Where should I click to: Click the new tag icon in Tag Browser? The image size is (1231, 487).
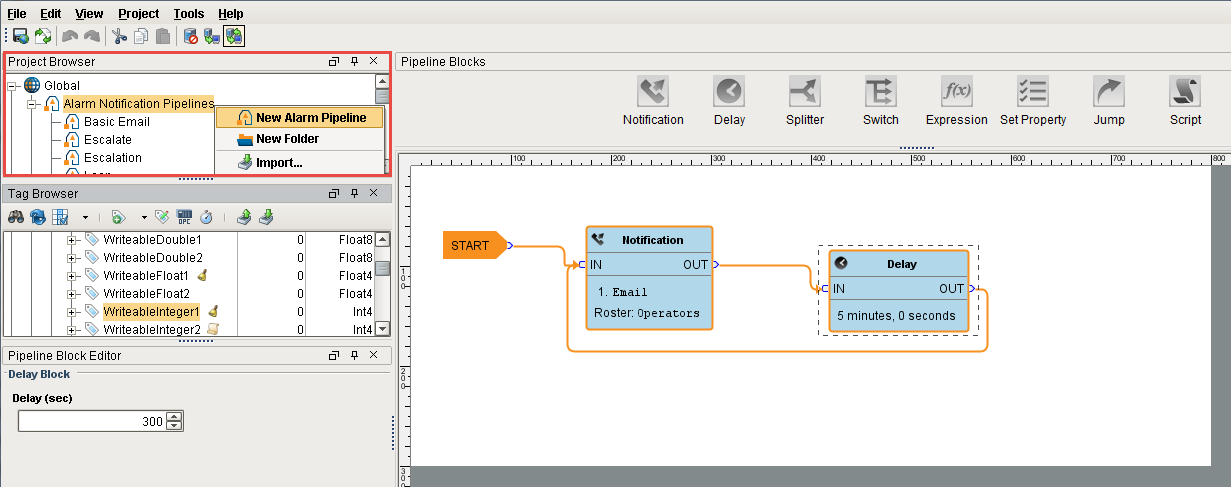coord(118,216)
